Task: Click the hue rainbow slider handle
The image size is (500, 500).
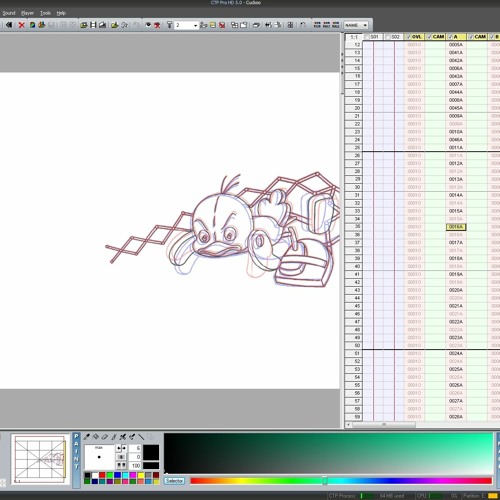Action: (325, 480)
